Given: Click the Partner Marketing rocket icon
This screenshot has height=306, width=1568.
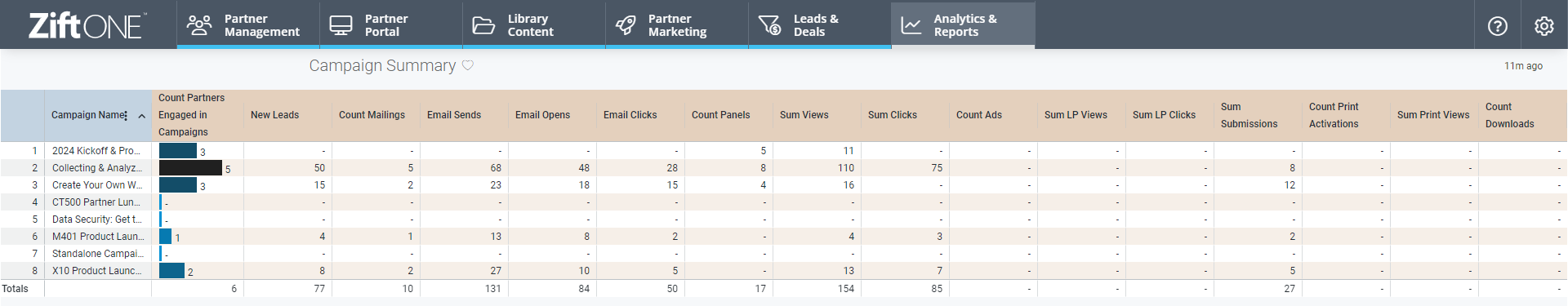Looking at the screenshot, I should tap(626, 25).
